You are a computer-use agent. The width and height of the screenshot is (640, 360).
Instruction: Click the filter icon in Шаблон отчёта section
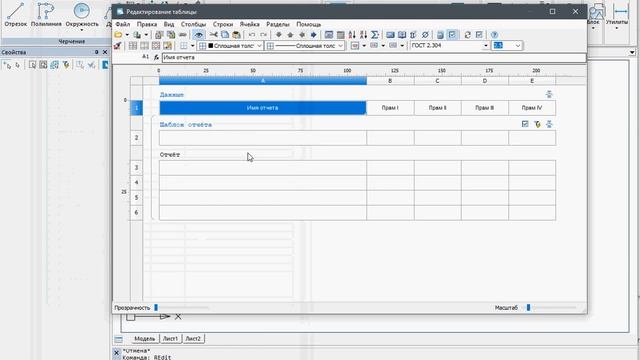[x=537, y=124]
